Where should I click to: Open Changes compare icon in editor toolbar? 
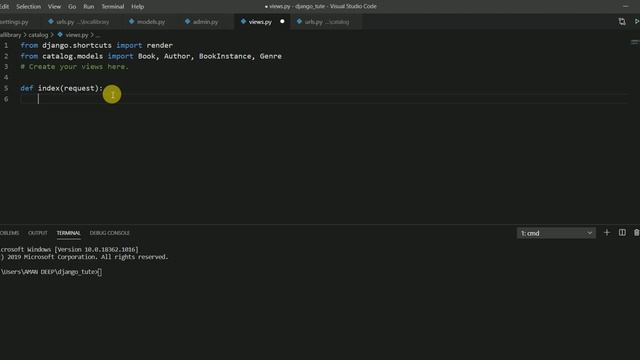(x=622, y=22)
